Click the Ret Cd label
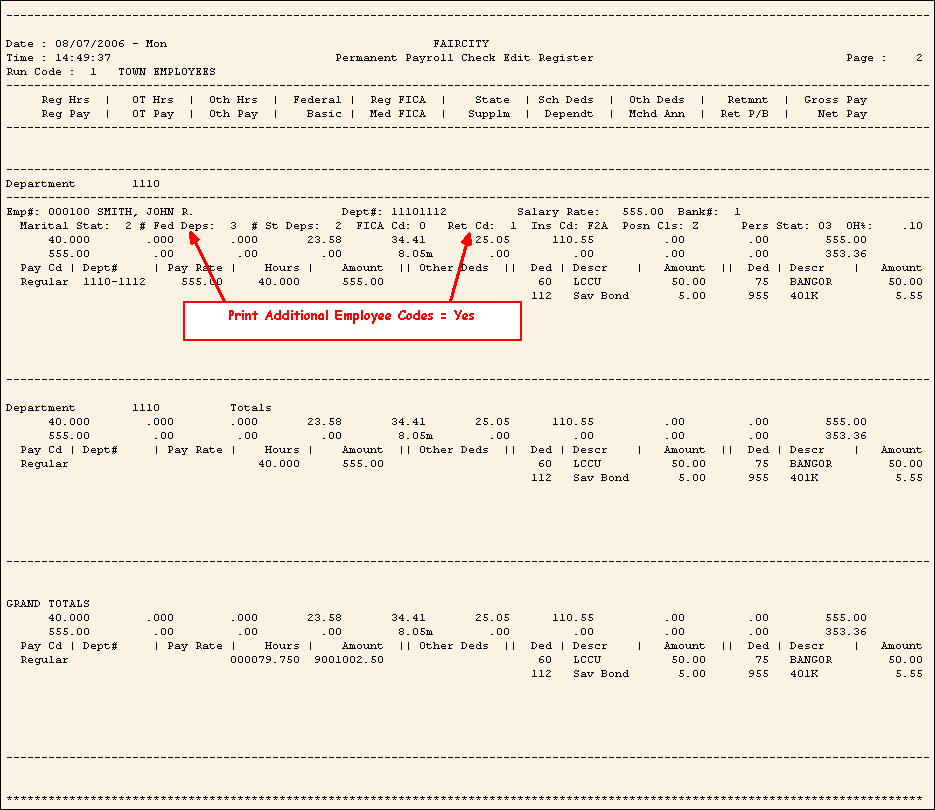 pos(471,226)
